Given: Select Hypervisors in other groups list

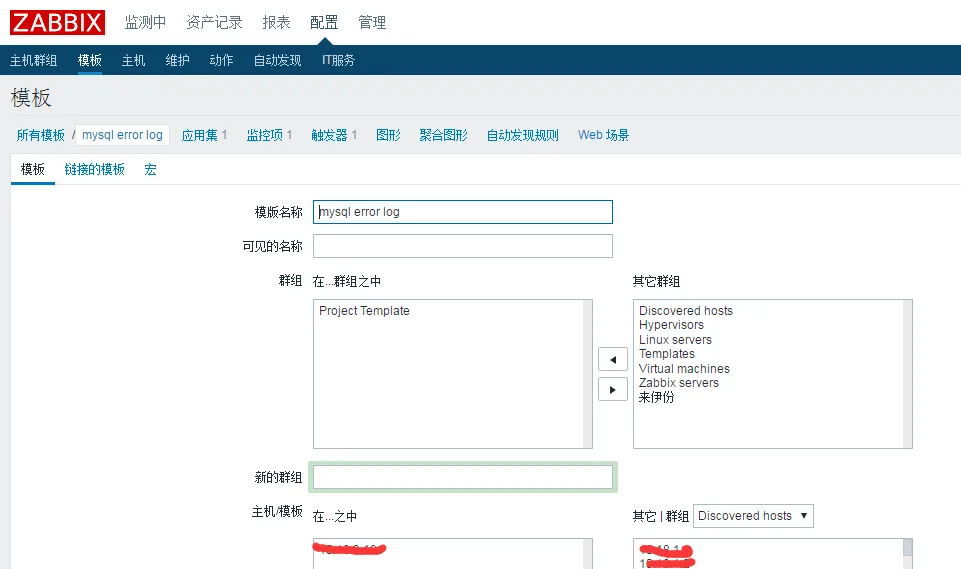Looking at the screenshot, I should pos(671,325).
